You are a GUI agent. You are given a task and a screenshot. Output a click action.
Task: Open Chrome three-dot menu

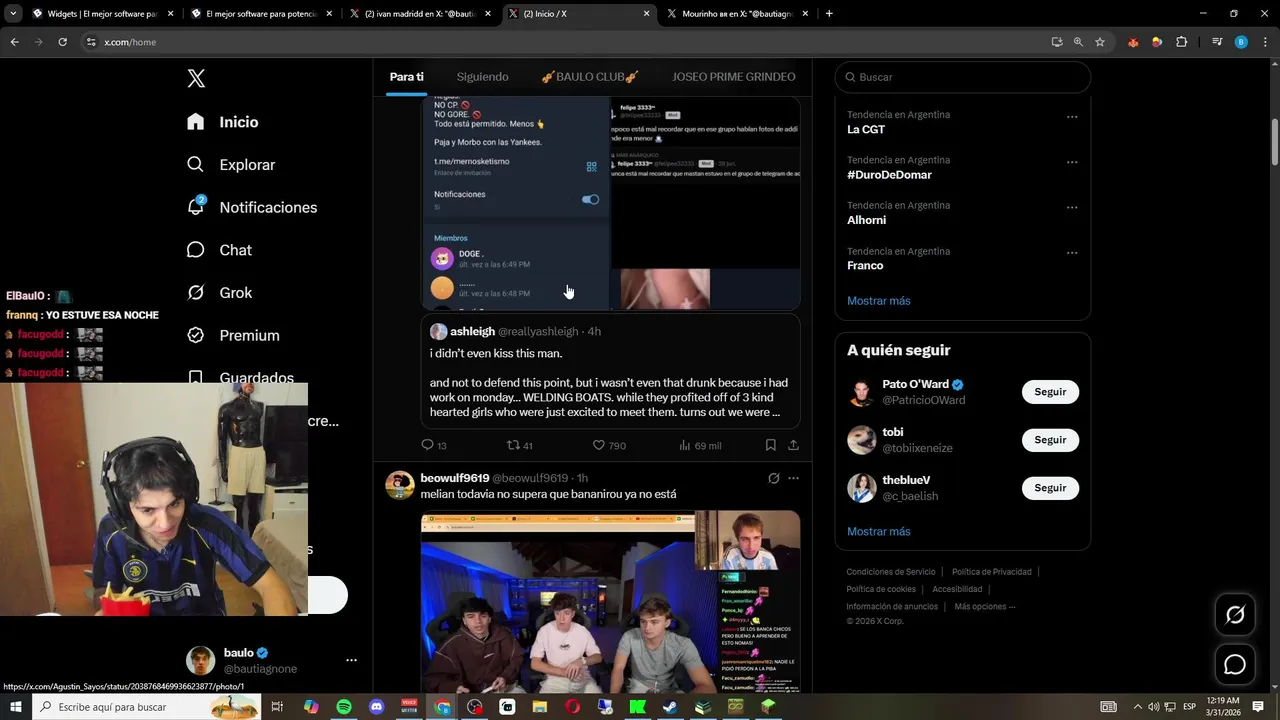[1265, 42]
